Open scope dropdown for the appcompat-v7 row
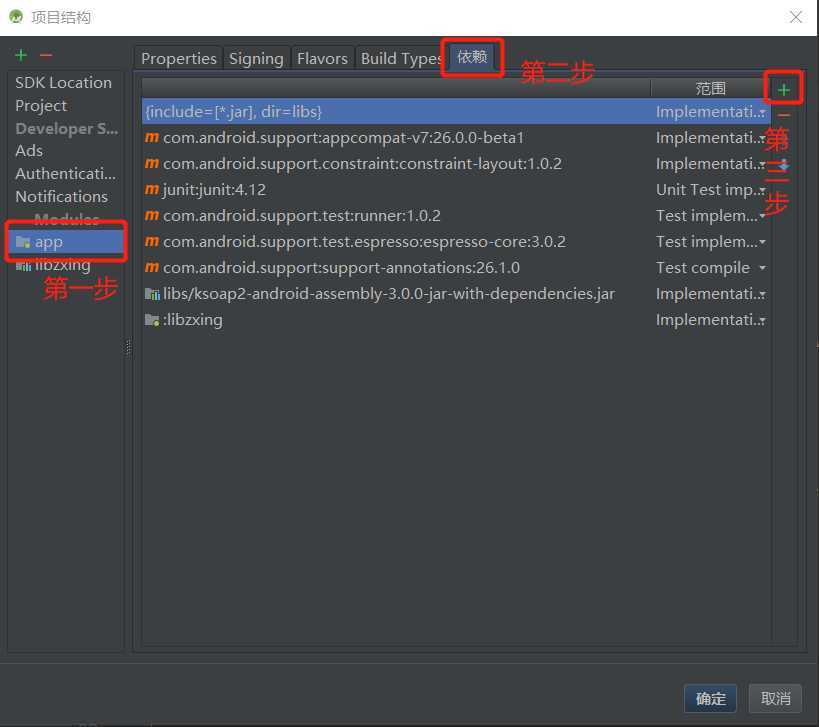The height and width of the screenshot is (727, 819). click(x=762, y=138)
